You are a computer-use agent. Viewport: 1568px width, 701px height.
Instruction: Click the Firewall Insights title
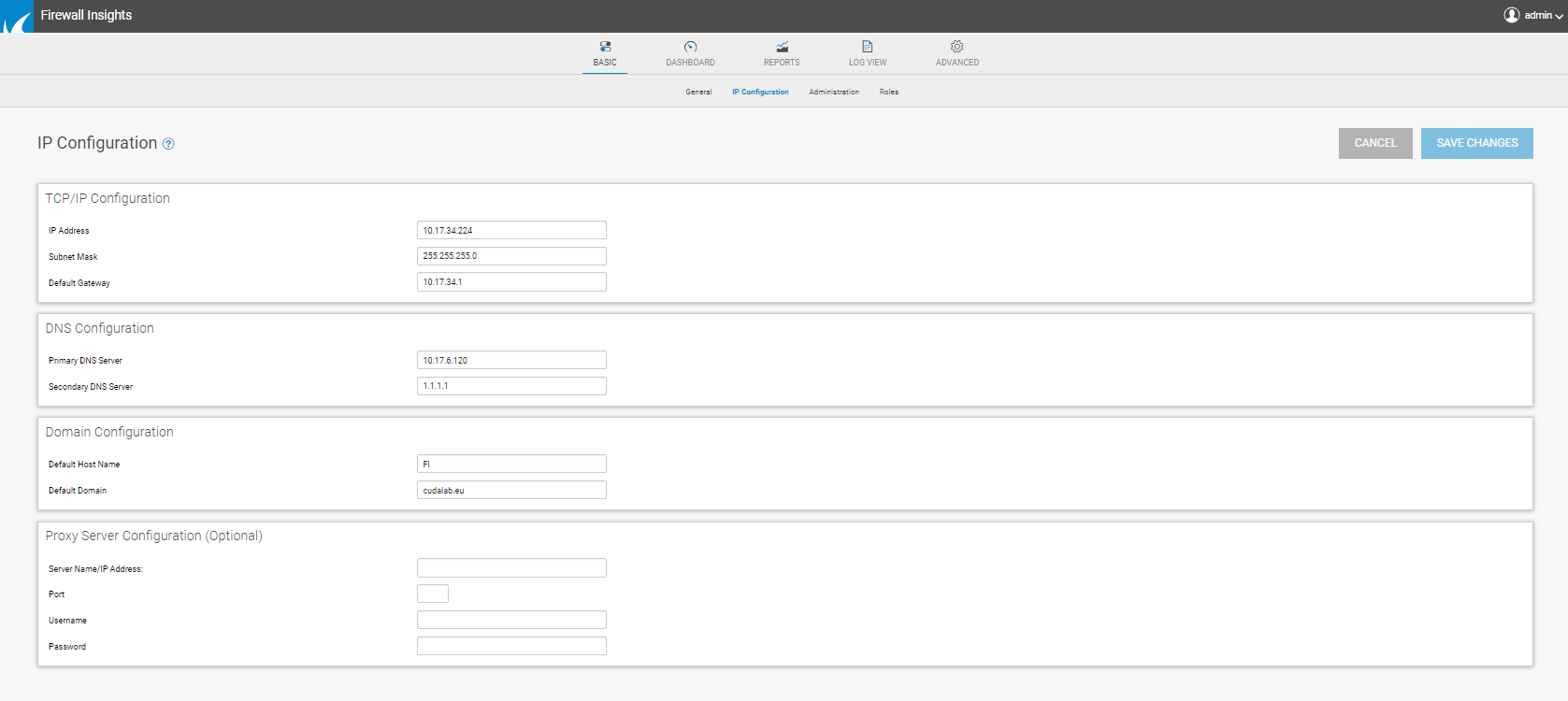pos(86,15)
